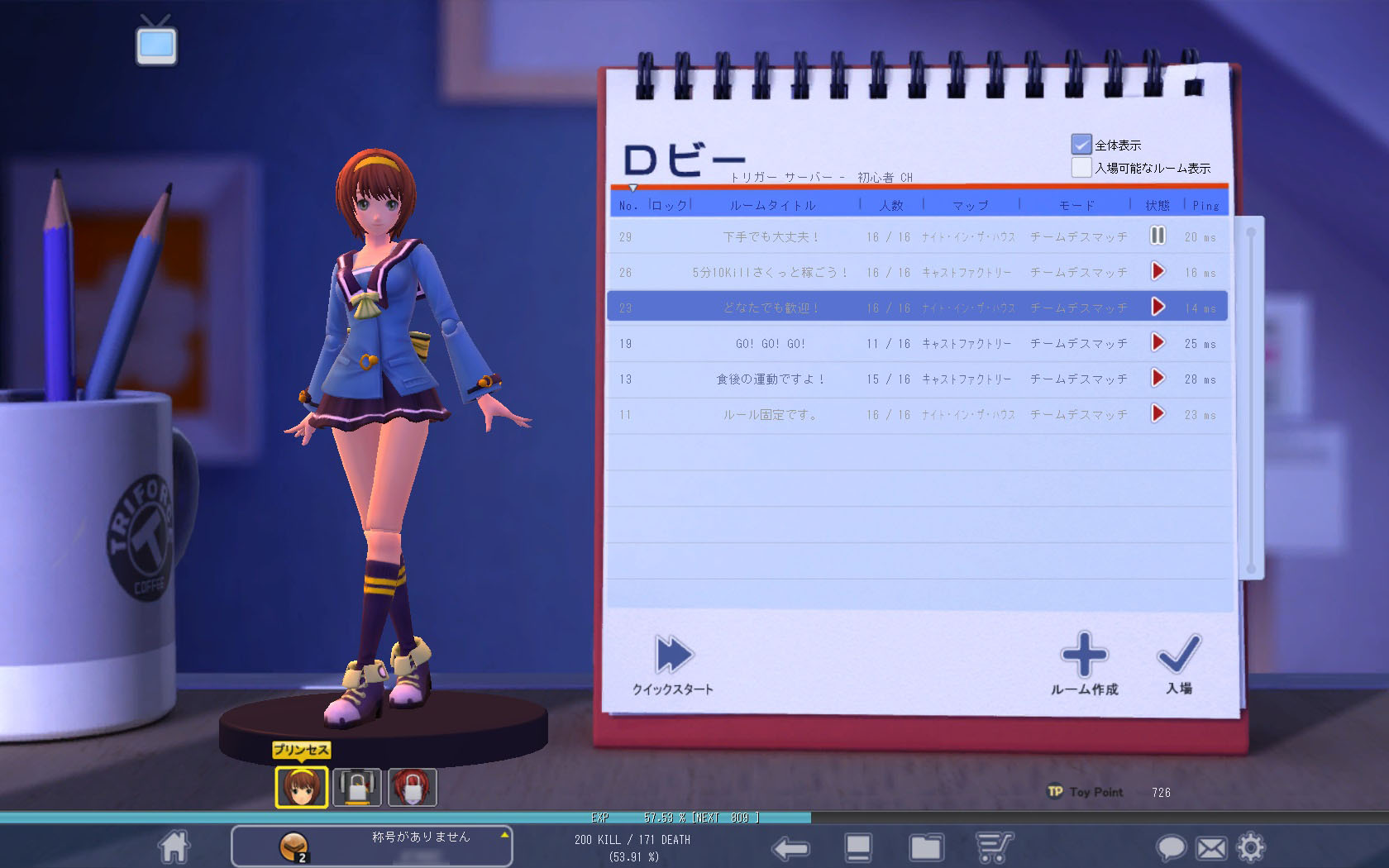Select room titled 下手でも大丈夫！

[x=917, y=236]
